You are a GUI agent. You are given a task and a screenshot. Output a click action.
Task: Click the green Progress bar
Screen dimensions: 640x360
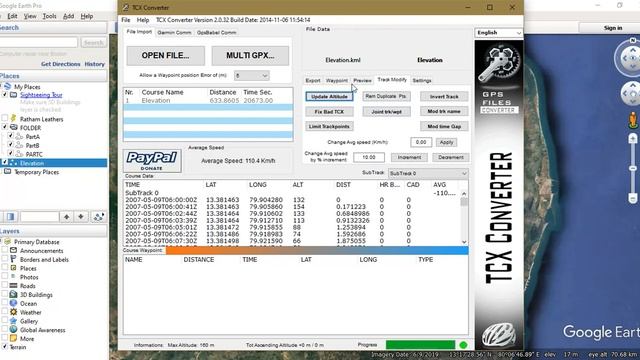point(420,345)
